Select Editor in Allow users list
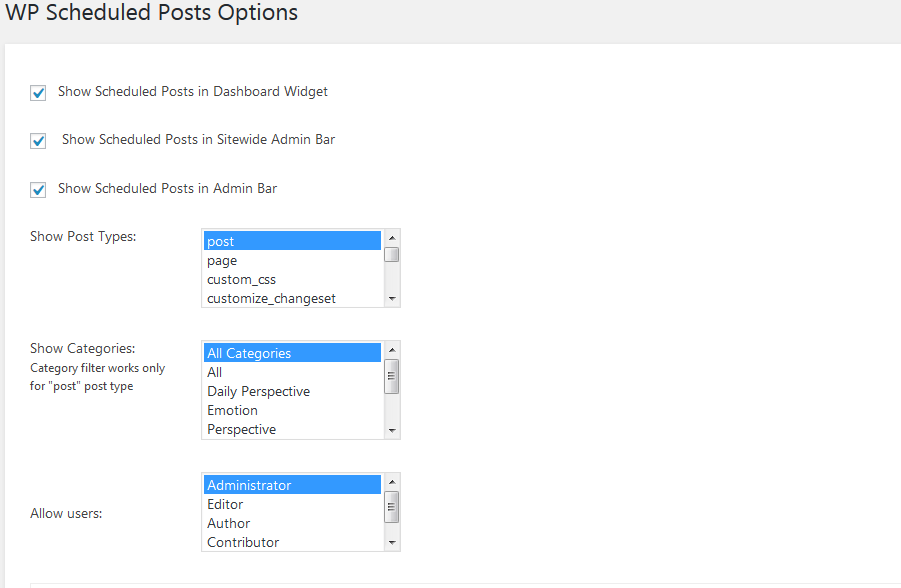The width and height of the screenshot is (901, 588). pyautogui.click(x=225, y=505)
